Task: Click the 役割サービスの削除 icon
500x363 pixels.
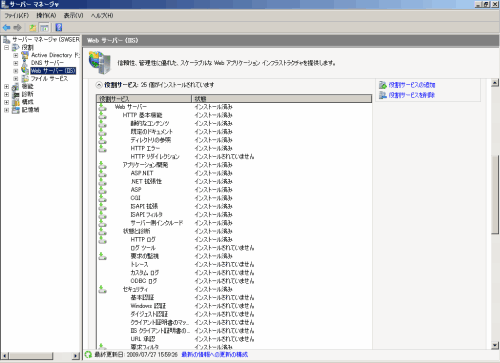Action: [383, 95]
